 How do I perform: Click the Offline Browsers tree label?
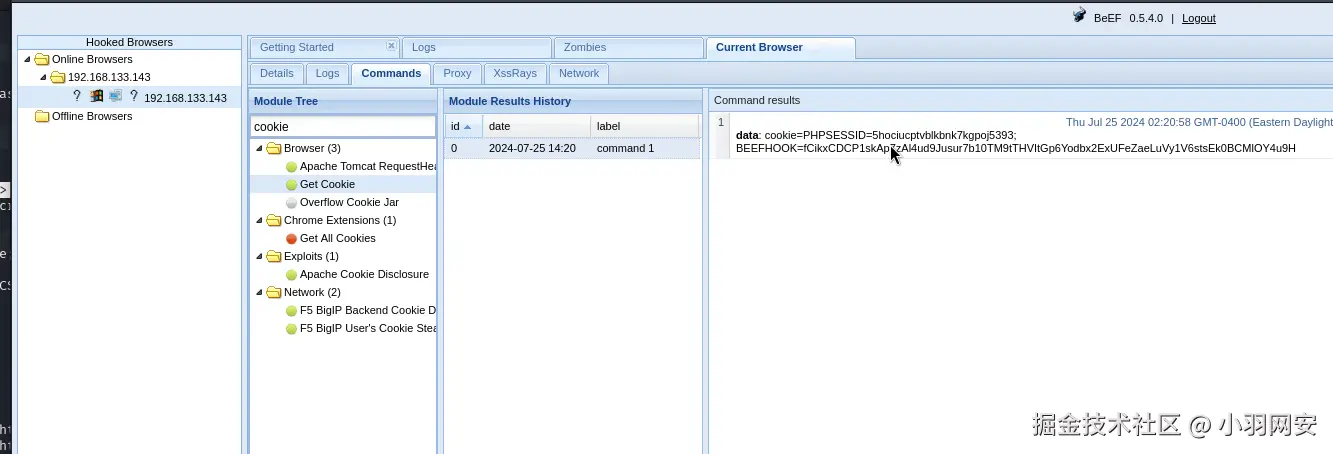tap(92, 116)
